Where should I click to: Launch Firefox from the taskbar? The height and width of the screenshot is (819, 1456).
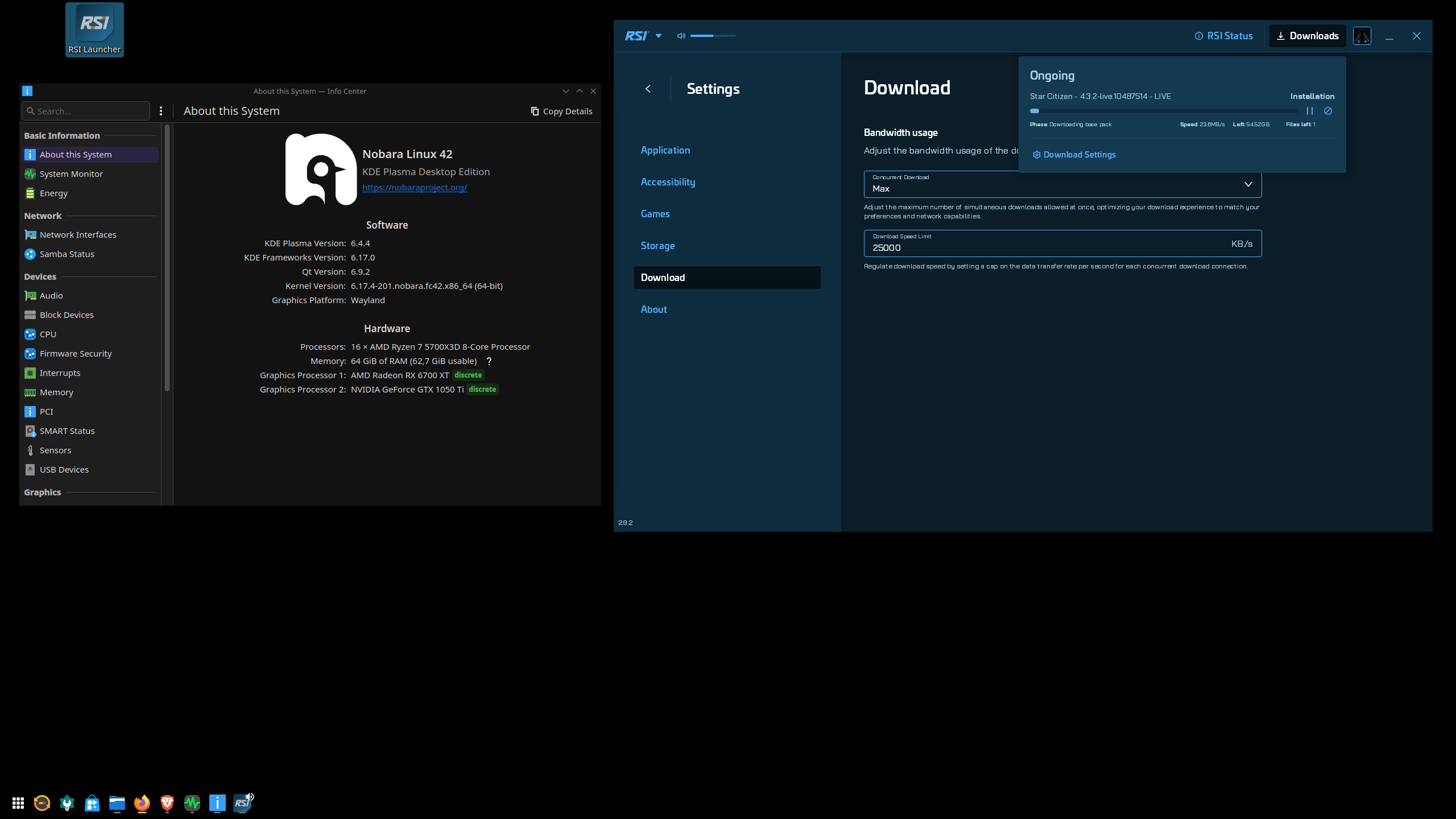tap(142, 803)
